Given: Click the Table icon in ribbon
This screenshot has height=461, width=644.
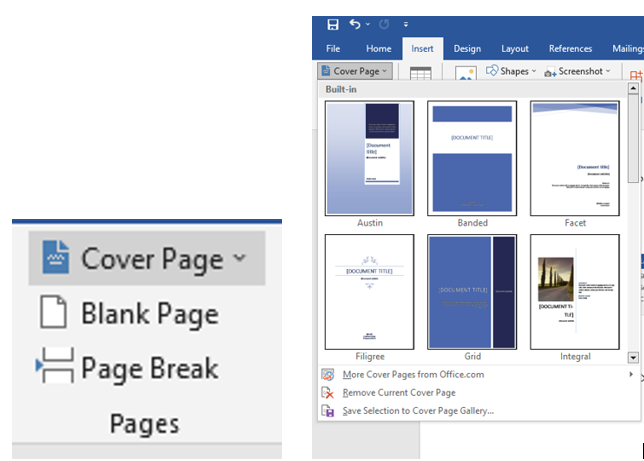Looking at the screenshot, I should [421, 73].
